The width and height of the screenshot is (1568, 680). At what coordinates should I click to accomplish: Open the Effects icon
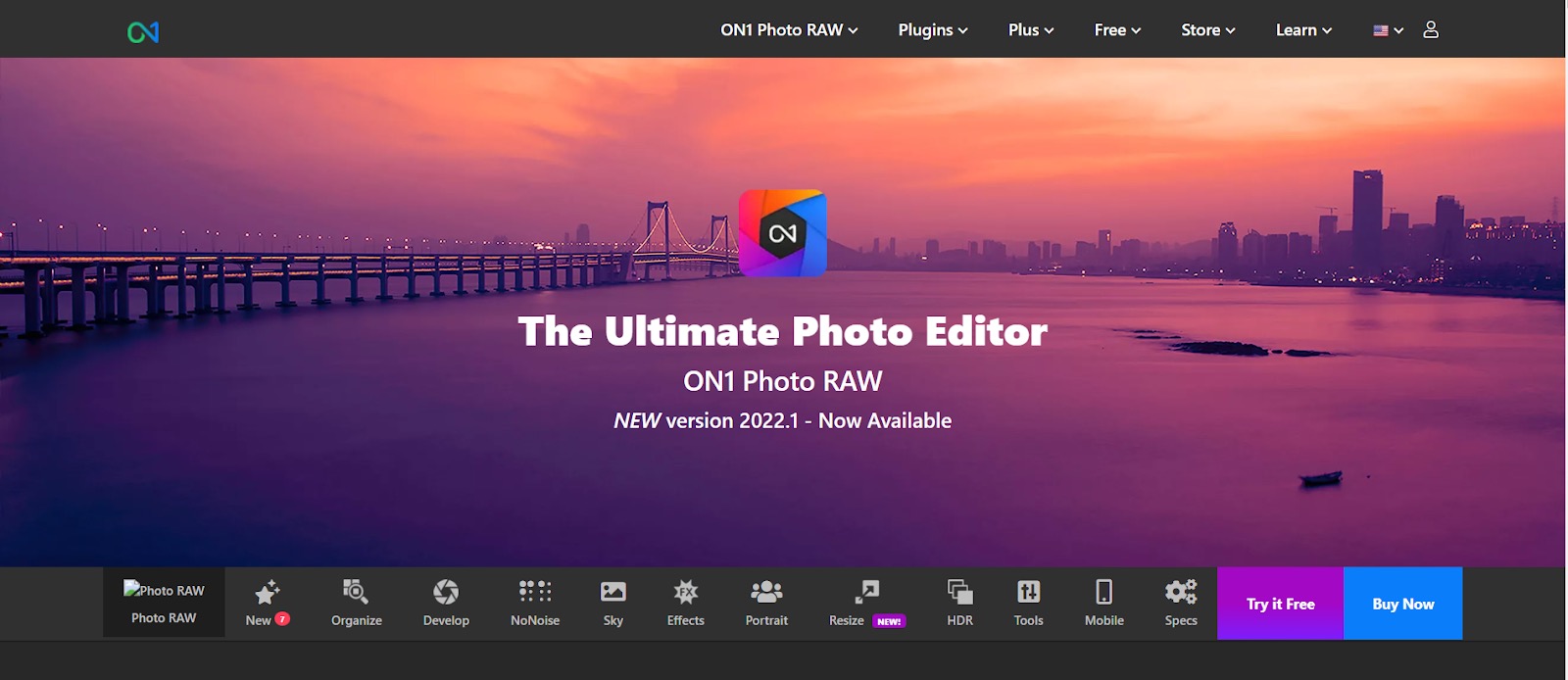[686, 591]
